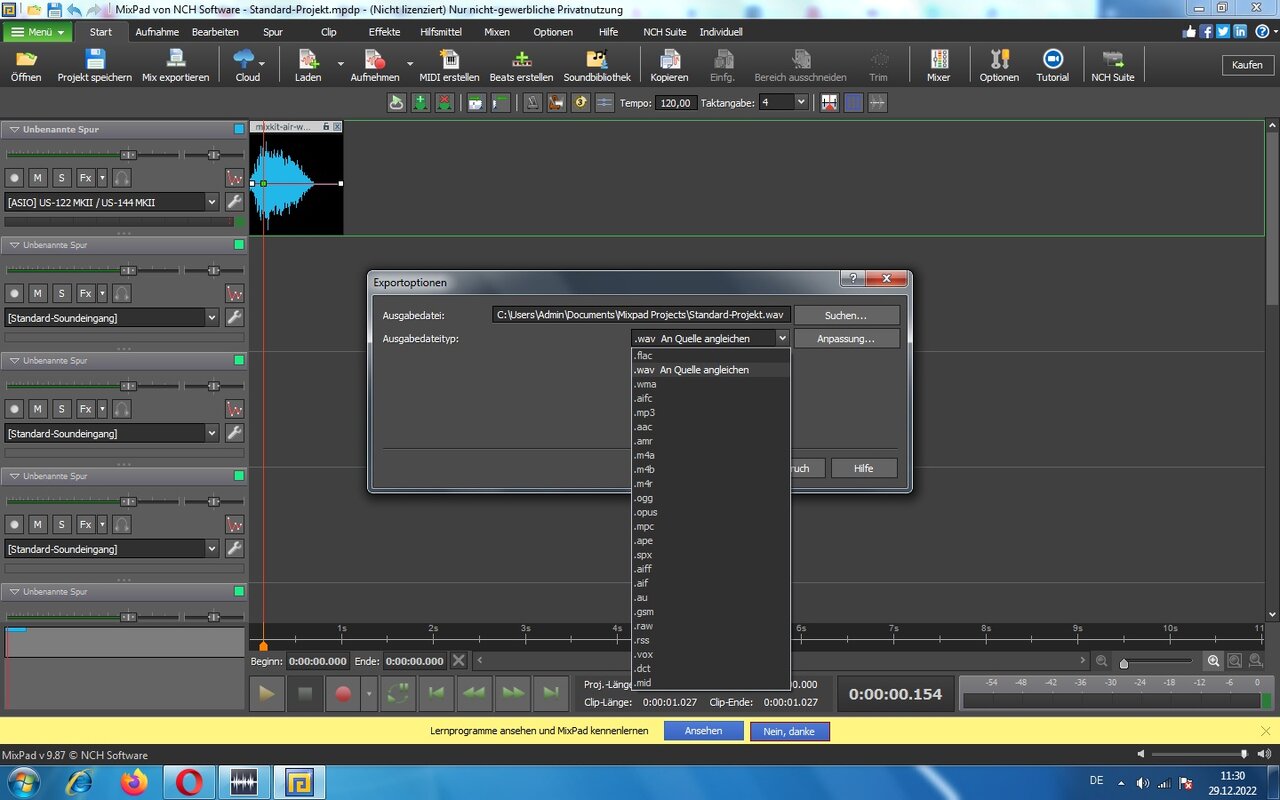The image size is (1280, 800).
Task: Arm recording on the first track
Action: coord(14,178)
